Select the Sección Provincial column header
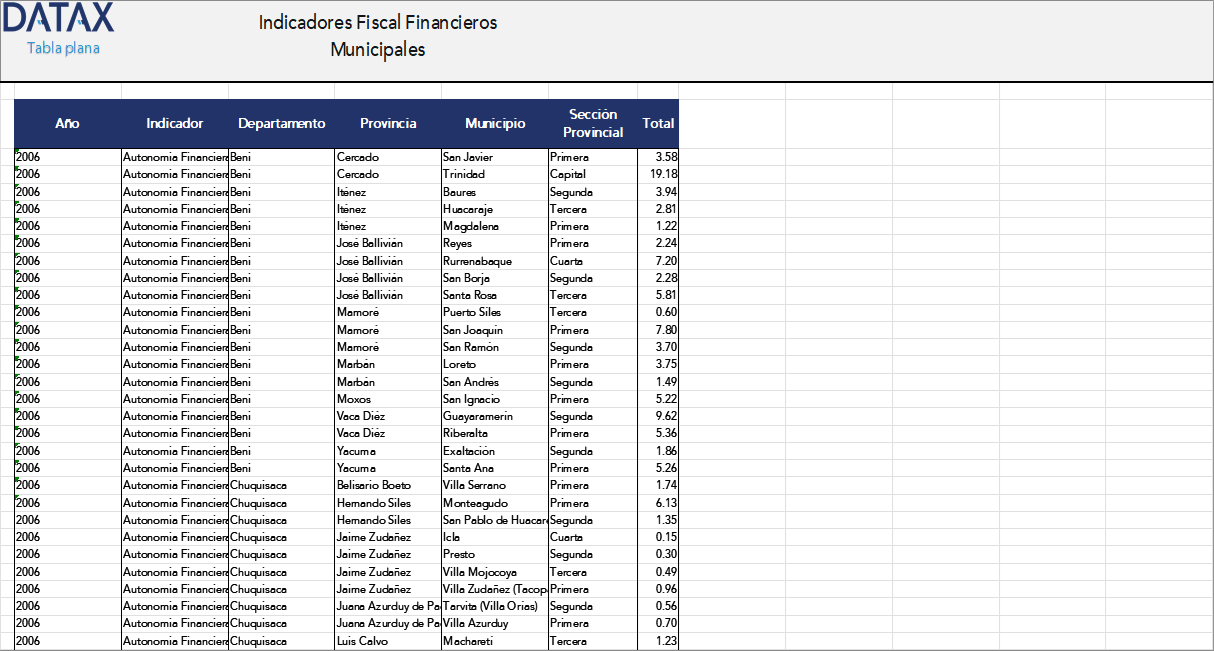 [x=593, y=123]
